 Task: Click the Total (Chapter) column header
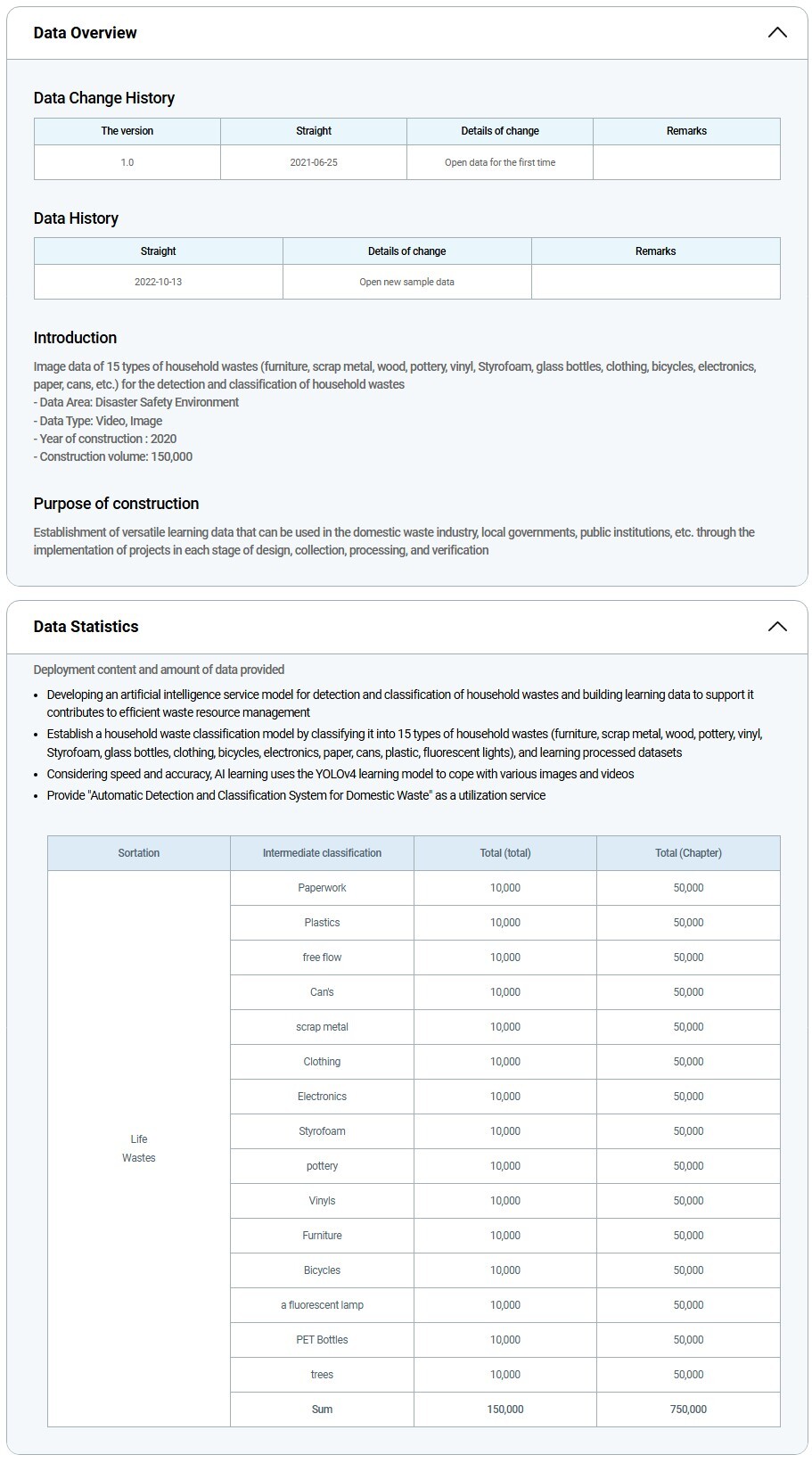click(688, 853)
